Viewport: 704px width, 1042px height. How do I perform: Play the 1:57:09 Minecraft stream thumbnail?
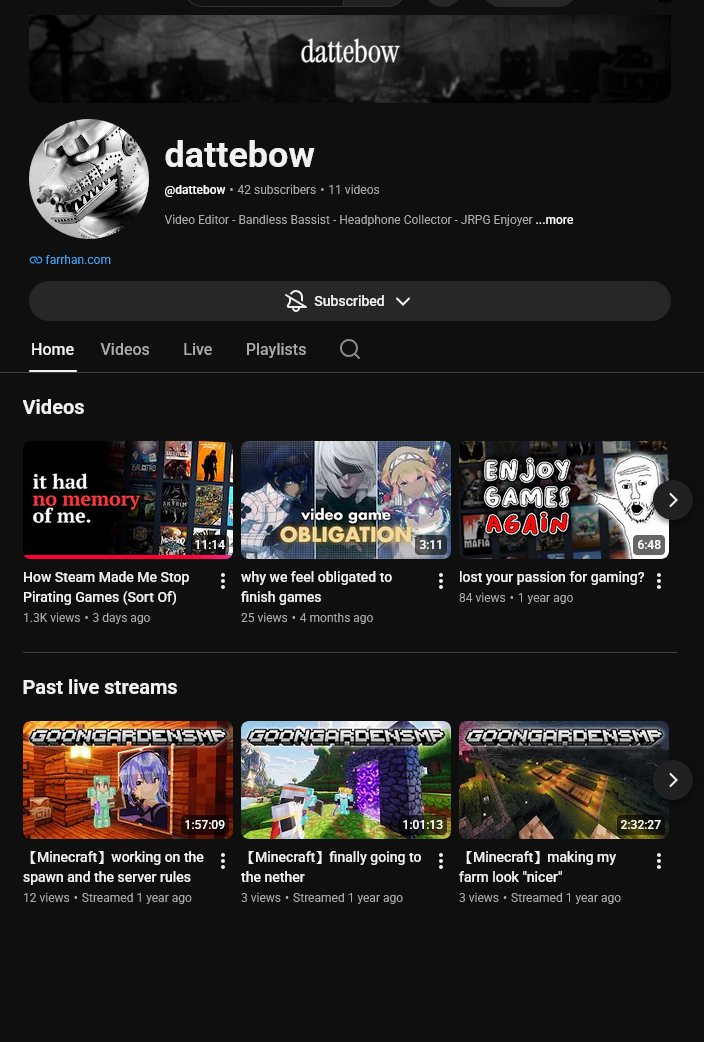128,780
